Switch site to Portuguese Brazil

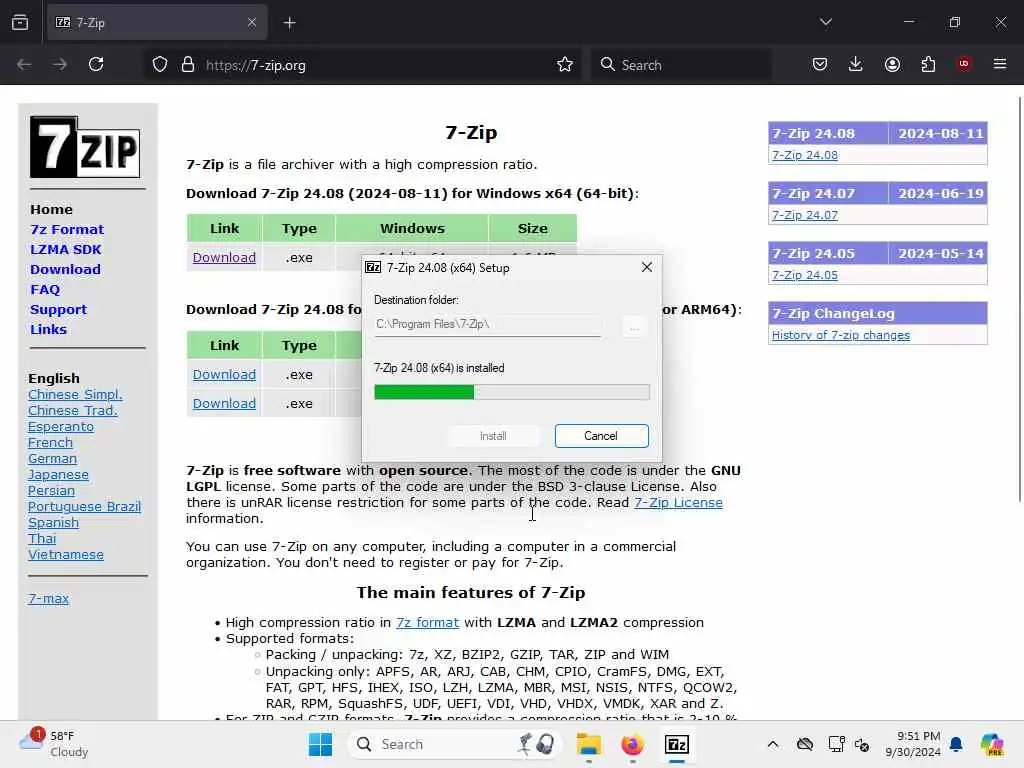pyautogui.click(x=84, y=507)
